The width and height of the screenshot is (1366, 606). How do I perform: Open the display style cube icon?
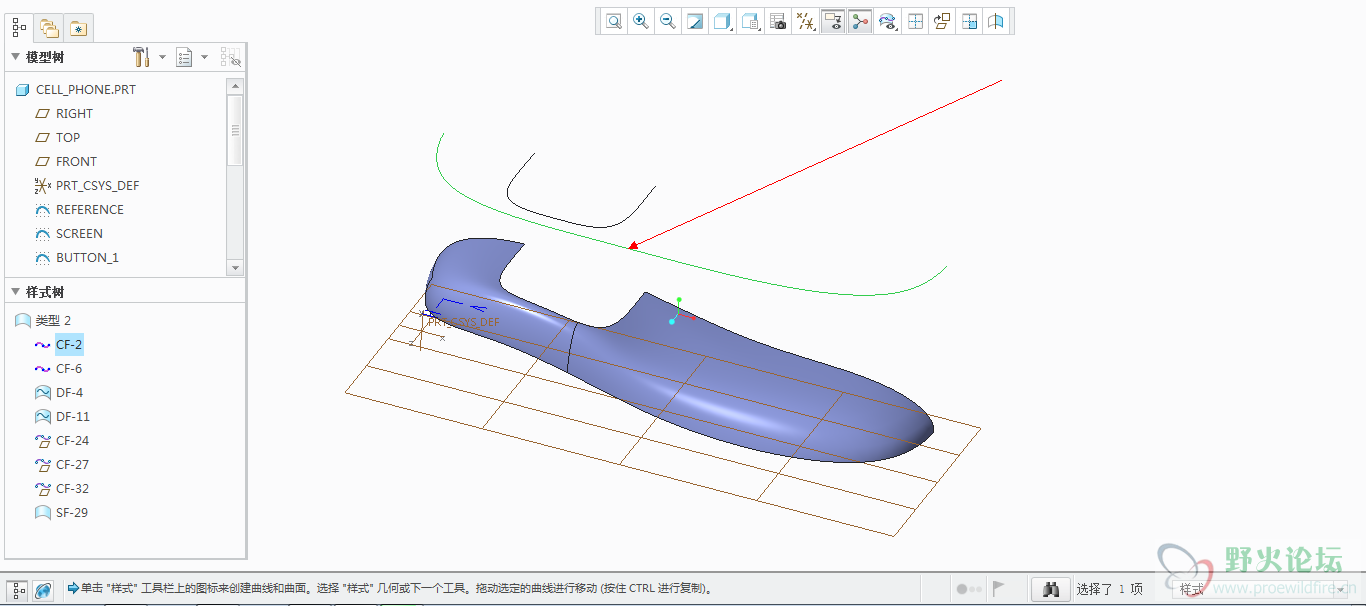click(723, 21)
